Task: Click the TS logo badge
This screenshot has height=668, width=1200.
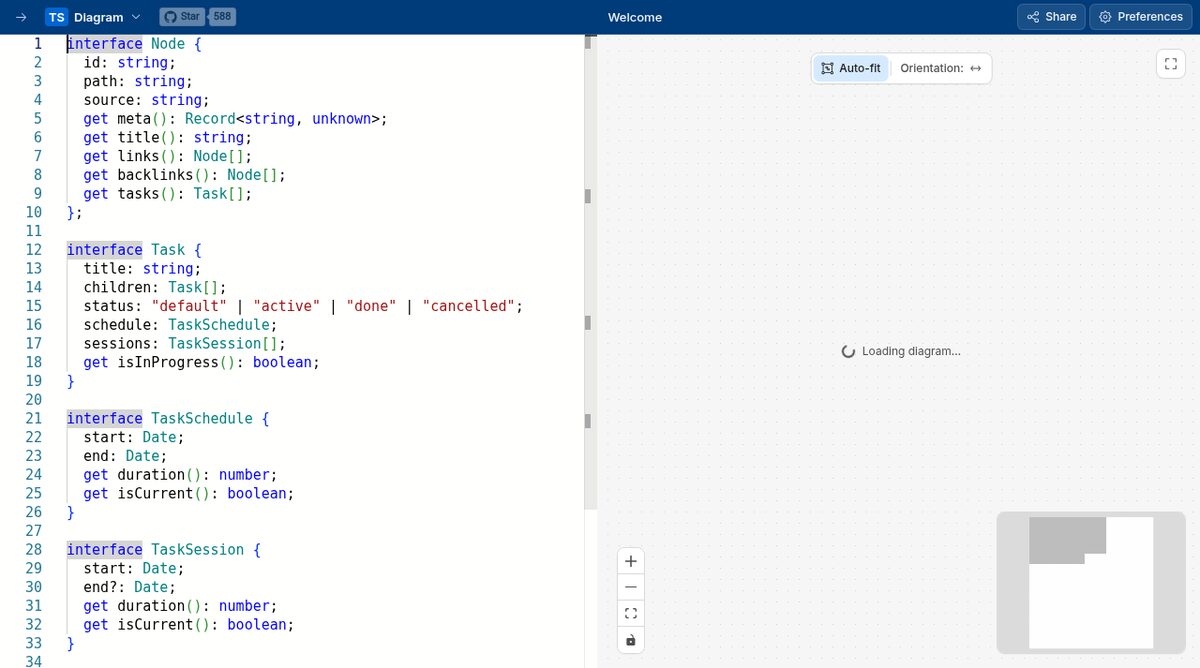Action: click(56, 17)
